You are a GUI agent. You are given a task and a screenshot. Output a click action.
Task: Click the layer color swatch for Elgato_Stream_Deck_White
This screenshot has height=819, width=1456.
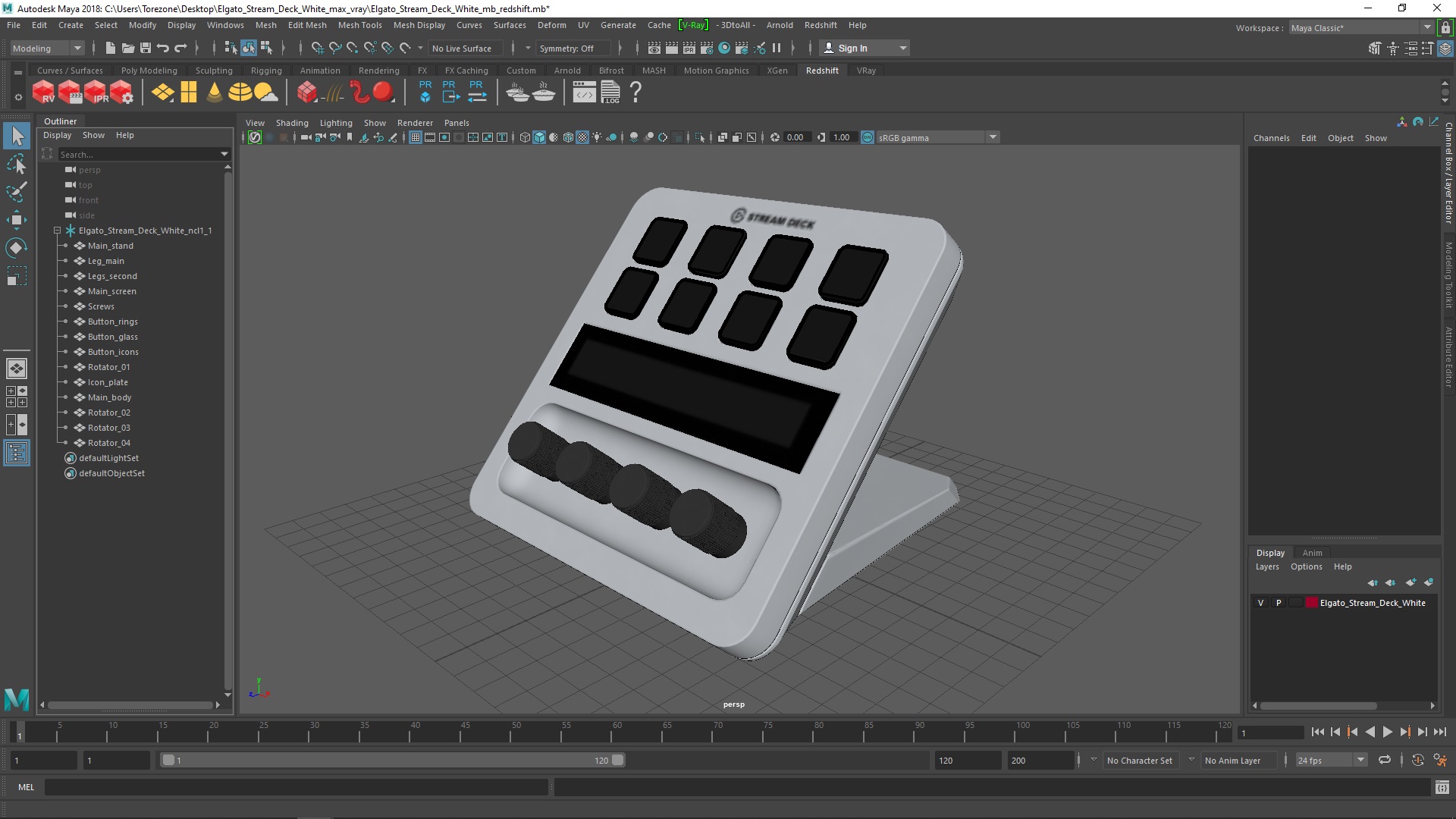pyautogui.click(x=1311, y=604)
